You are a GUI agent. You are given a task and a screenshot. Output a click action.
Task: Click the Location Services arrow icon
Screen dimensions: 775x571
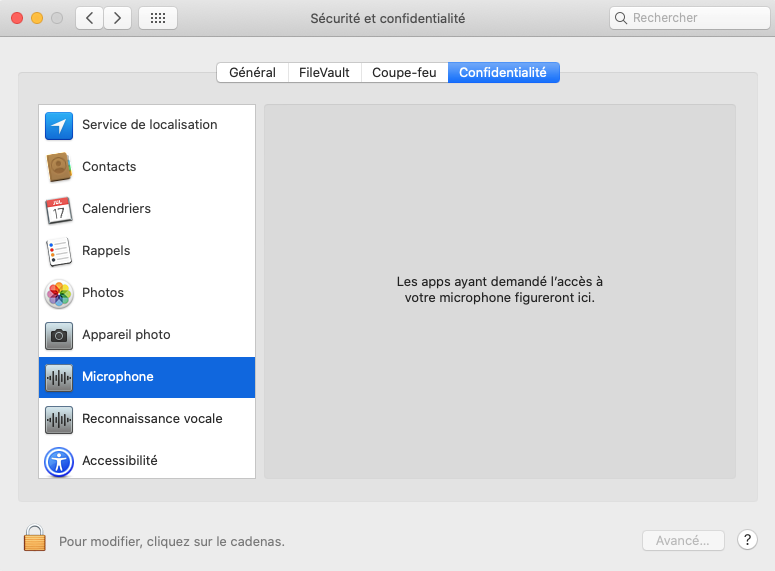click(x=59, y=125)
